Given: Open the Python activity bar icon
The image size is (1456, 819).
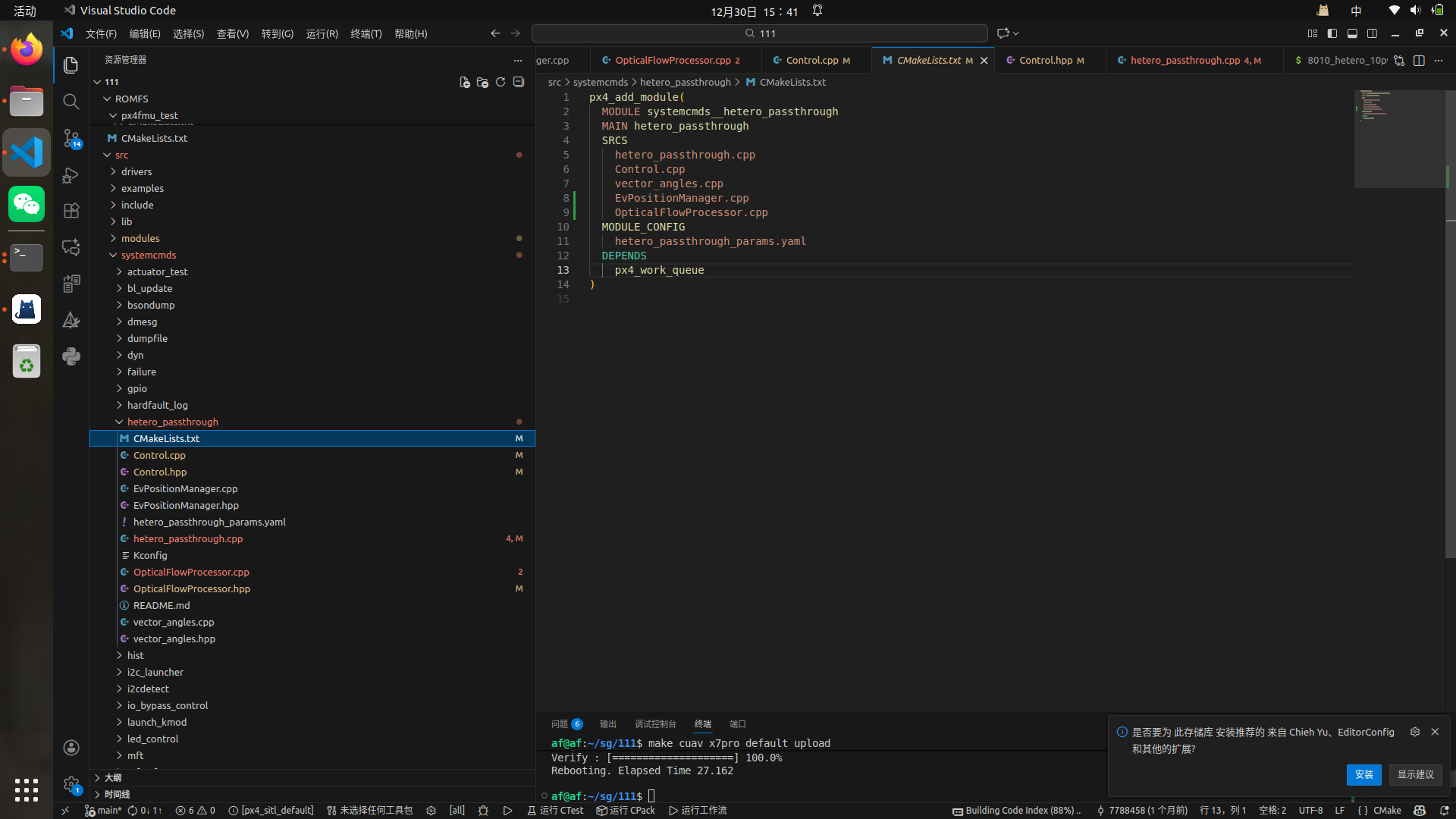Looking at the screenshot, I should [x=71, y=356].
